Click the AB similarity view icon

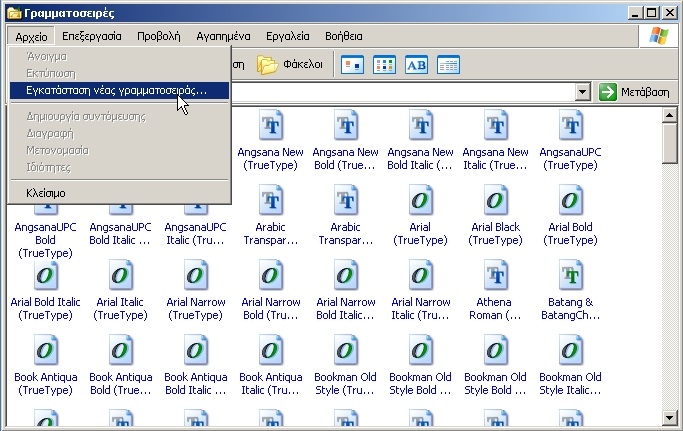click(416, 65)
